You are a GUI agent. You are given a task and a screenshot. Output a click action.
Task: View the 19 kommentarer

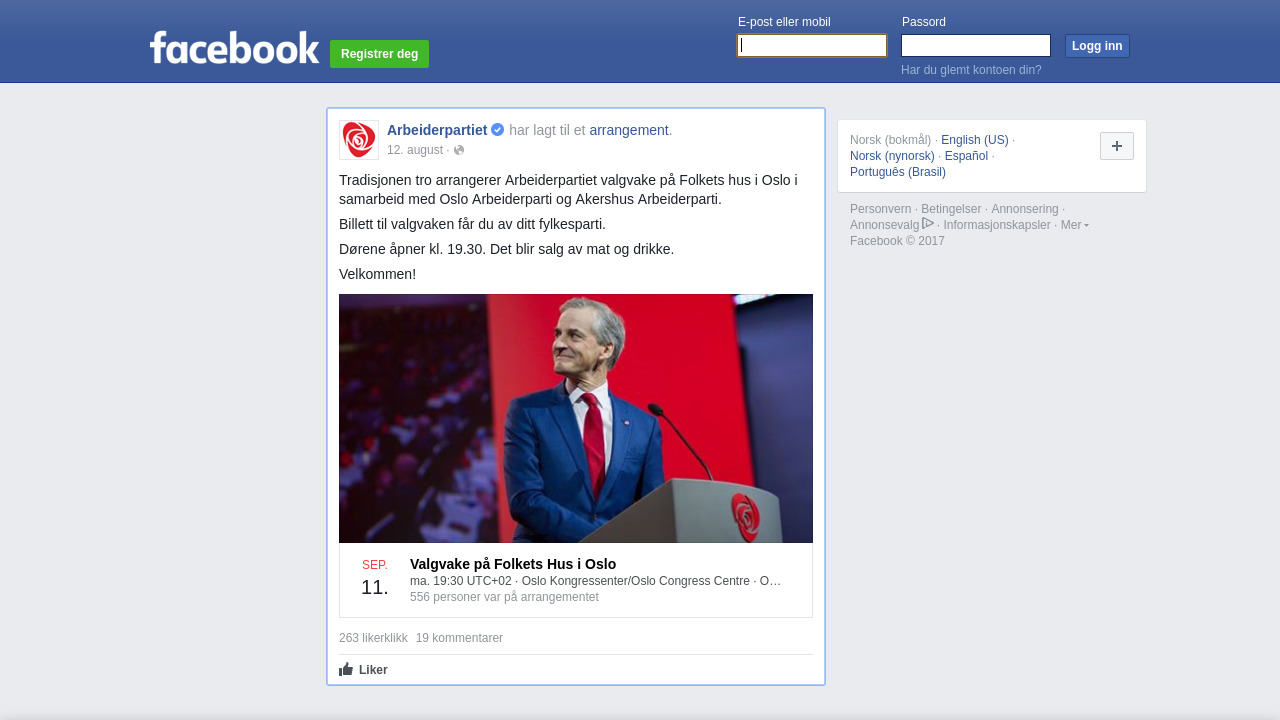click(x=459, y=638)
